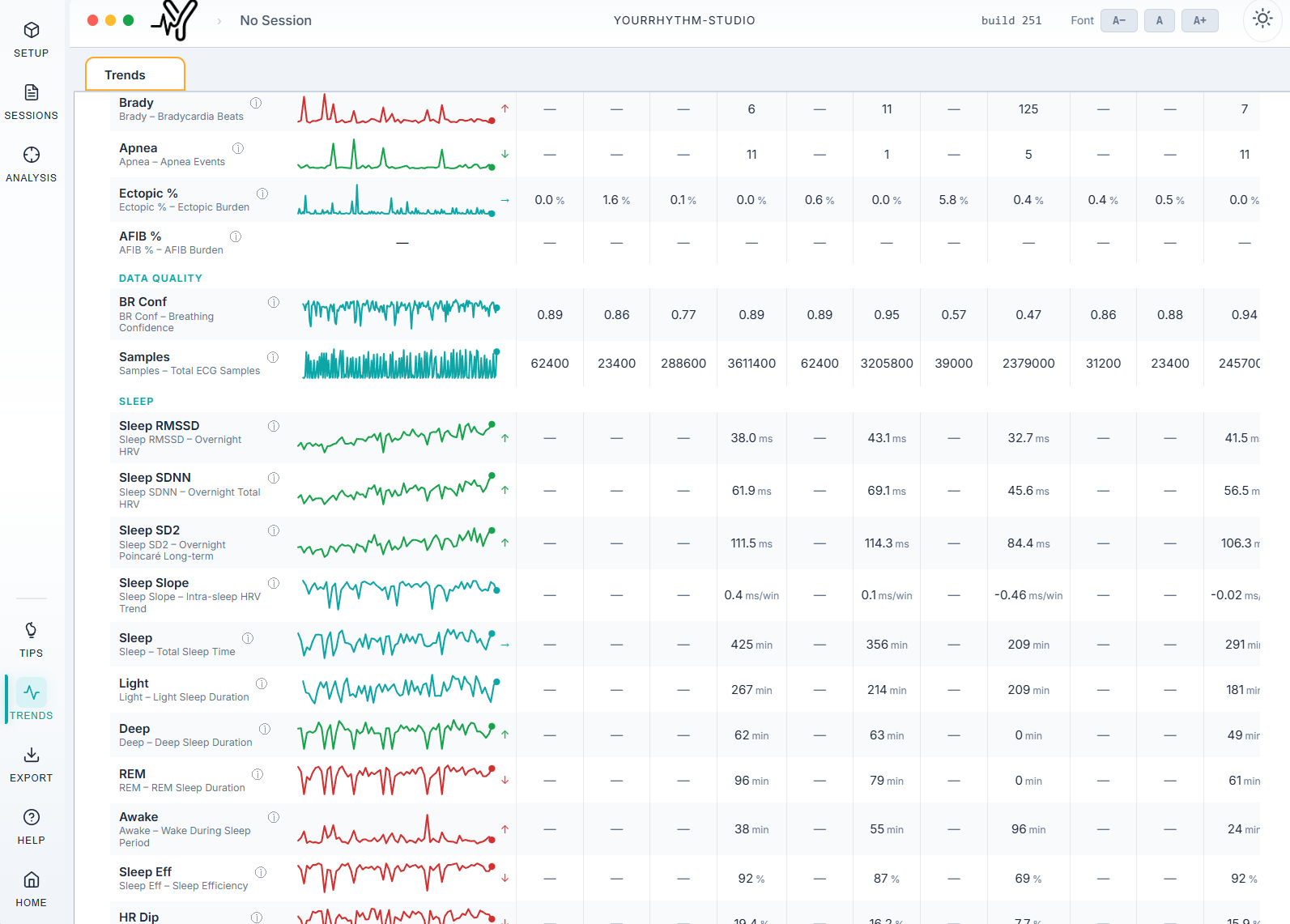
Task: Click Brady upward trend arrow
Action: tap(505, 109)
